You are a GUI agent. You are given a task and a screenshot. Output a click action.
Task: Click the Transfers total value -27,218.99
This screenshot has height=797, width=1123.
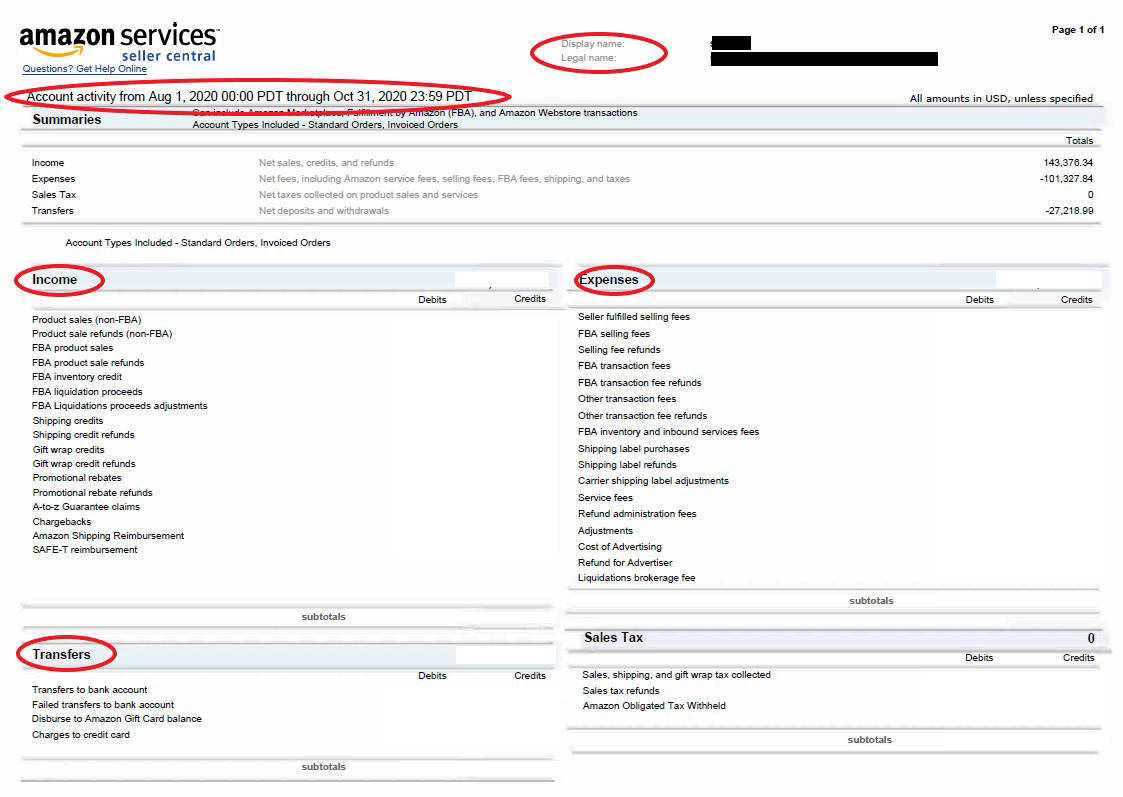point(1069,211)
